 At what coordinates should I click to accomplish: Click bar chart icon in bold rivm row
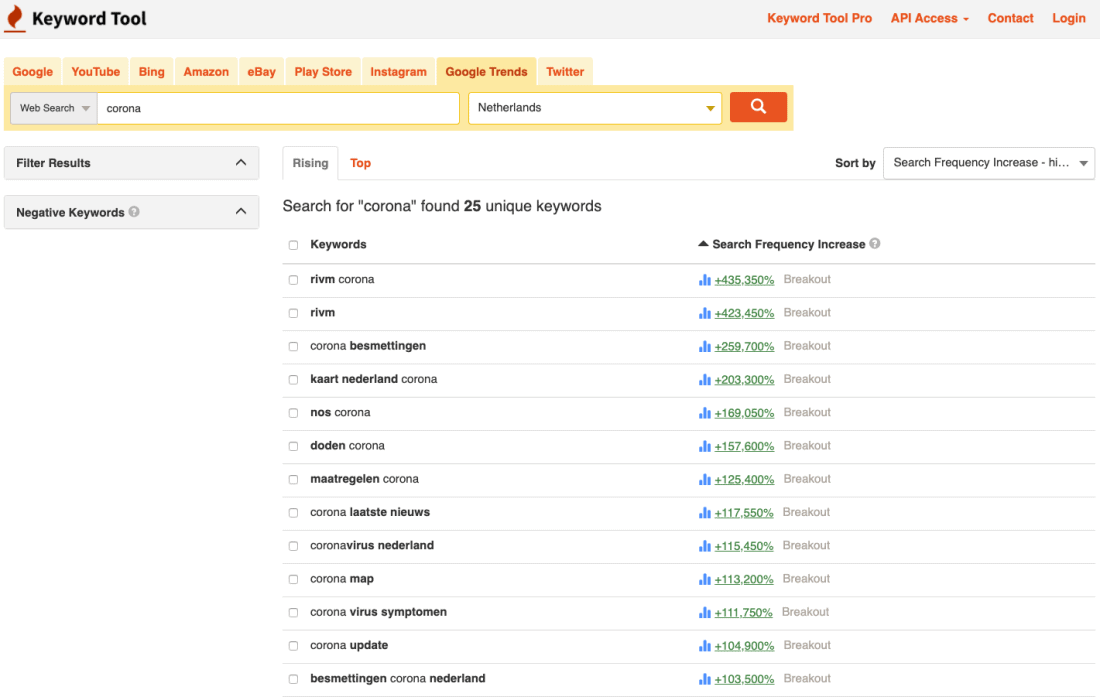coord(704,313)
